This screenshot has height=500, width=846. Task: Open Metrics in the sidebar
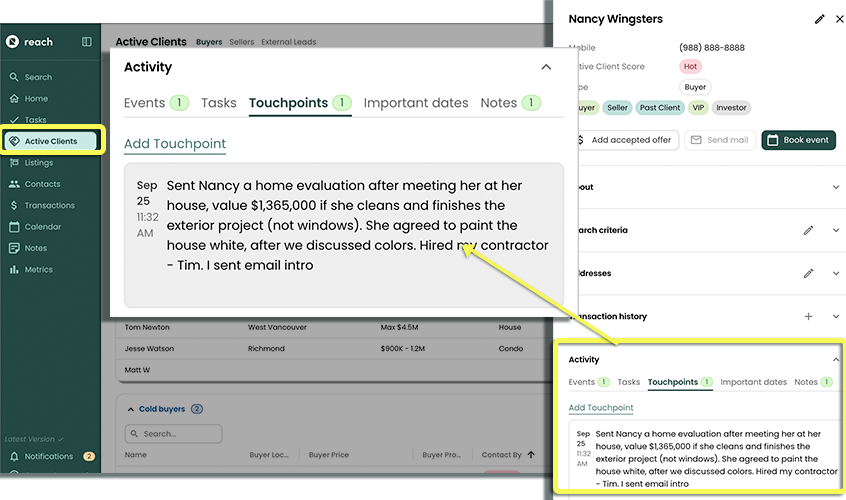(38, 270)
